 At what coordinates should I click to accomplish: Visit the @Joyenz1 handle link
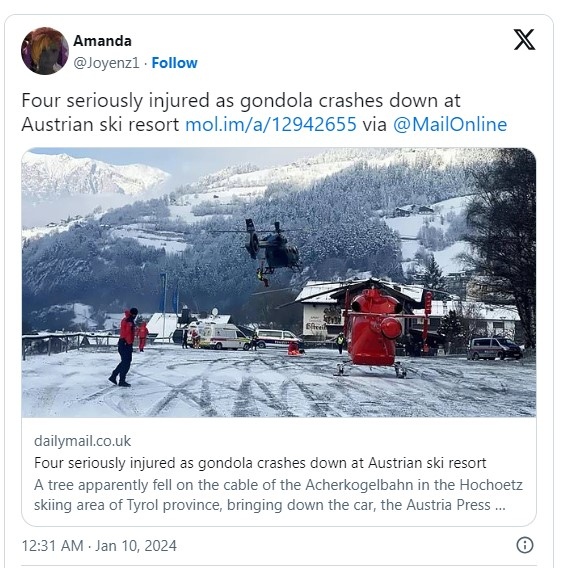tap(106, 63)
